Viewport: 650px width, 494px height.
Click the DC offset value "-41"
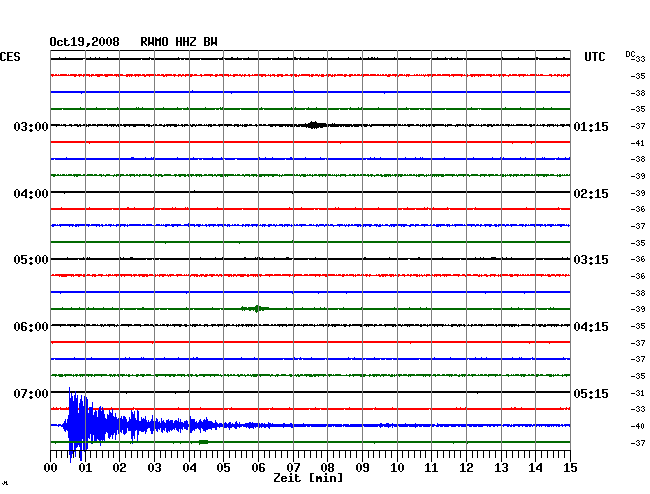638,143
